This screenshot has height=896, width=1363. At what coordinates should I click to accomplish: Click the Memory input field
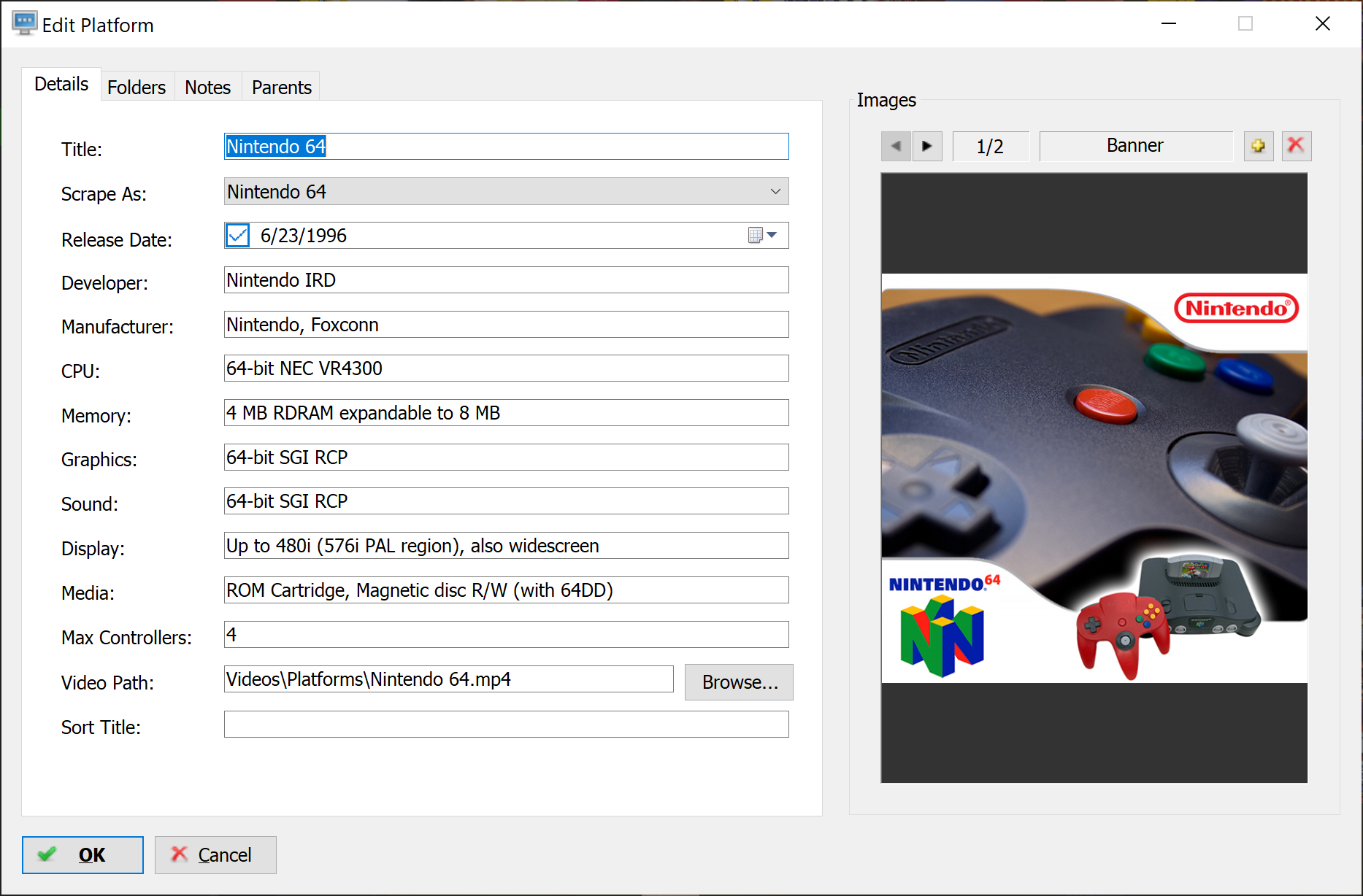507,413
